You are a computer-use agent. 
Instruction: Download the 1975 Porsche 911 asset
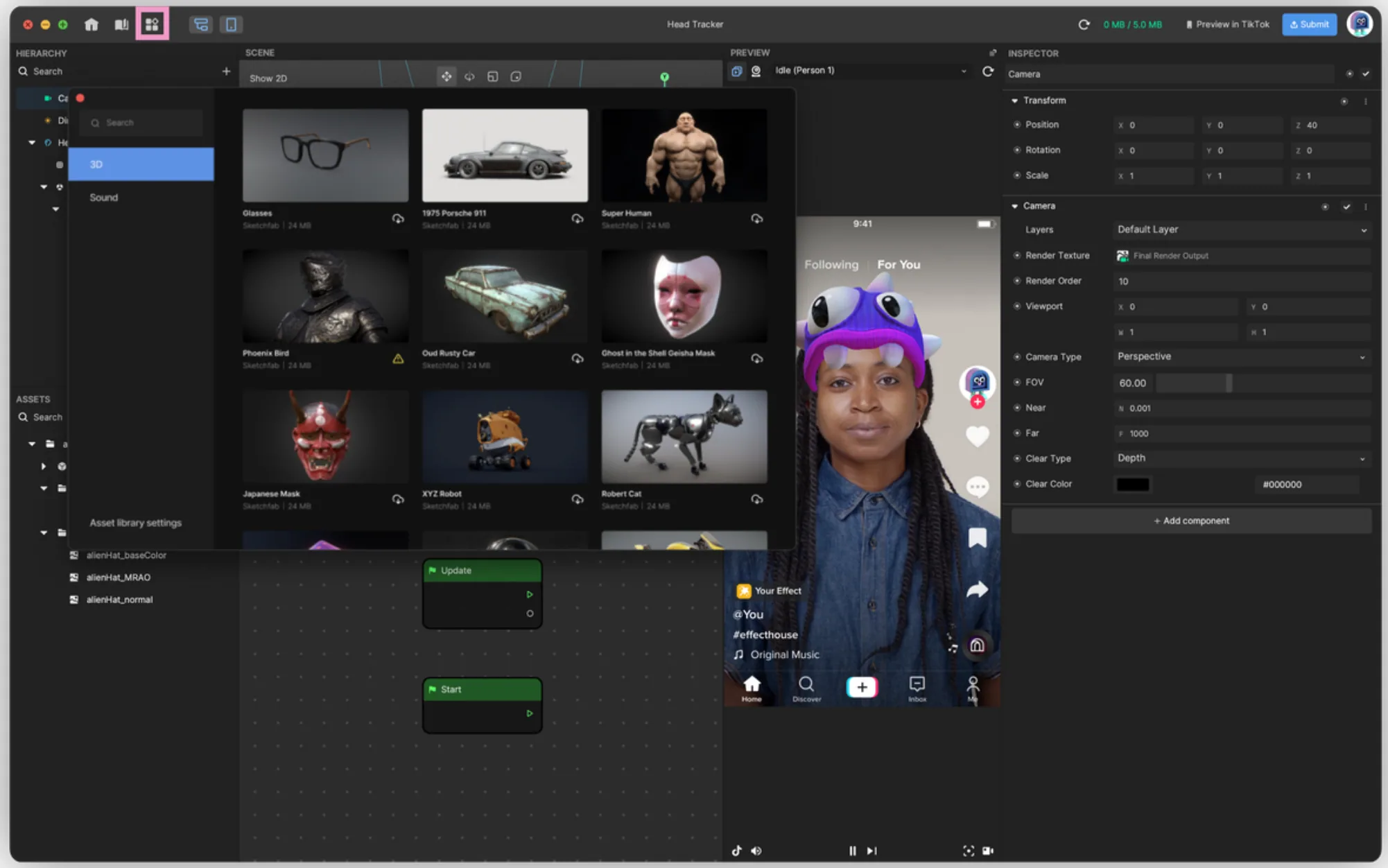tap(577, 219)
